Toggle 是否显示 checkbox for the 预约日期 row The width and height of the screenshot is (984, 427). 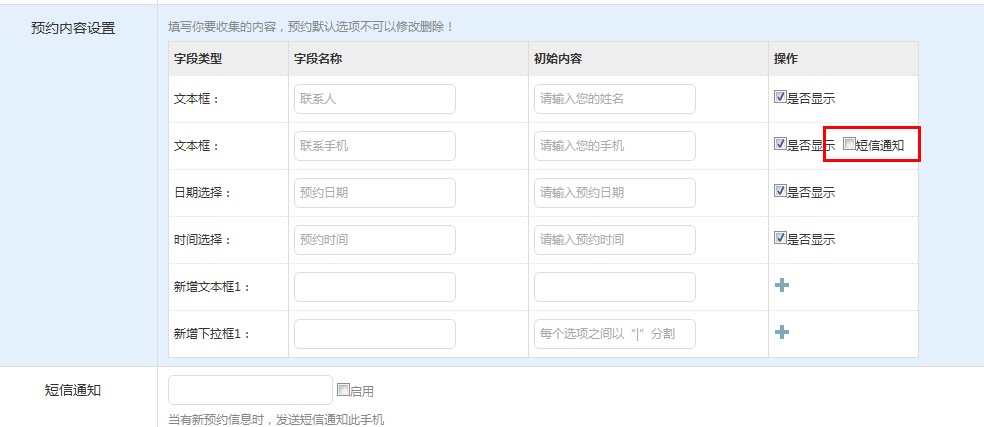pos(780,191)
